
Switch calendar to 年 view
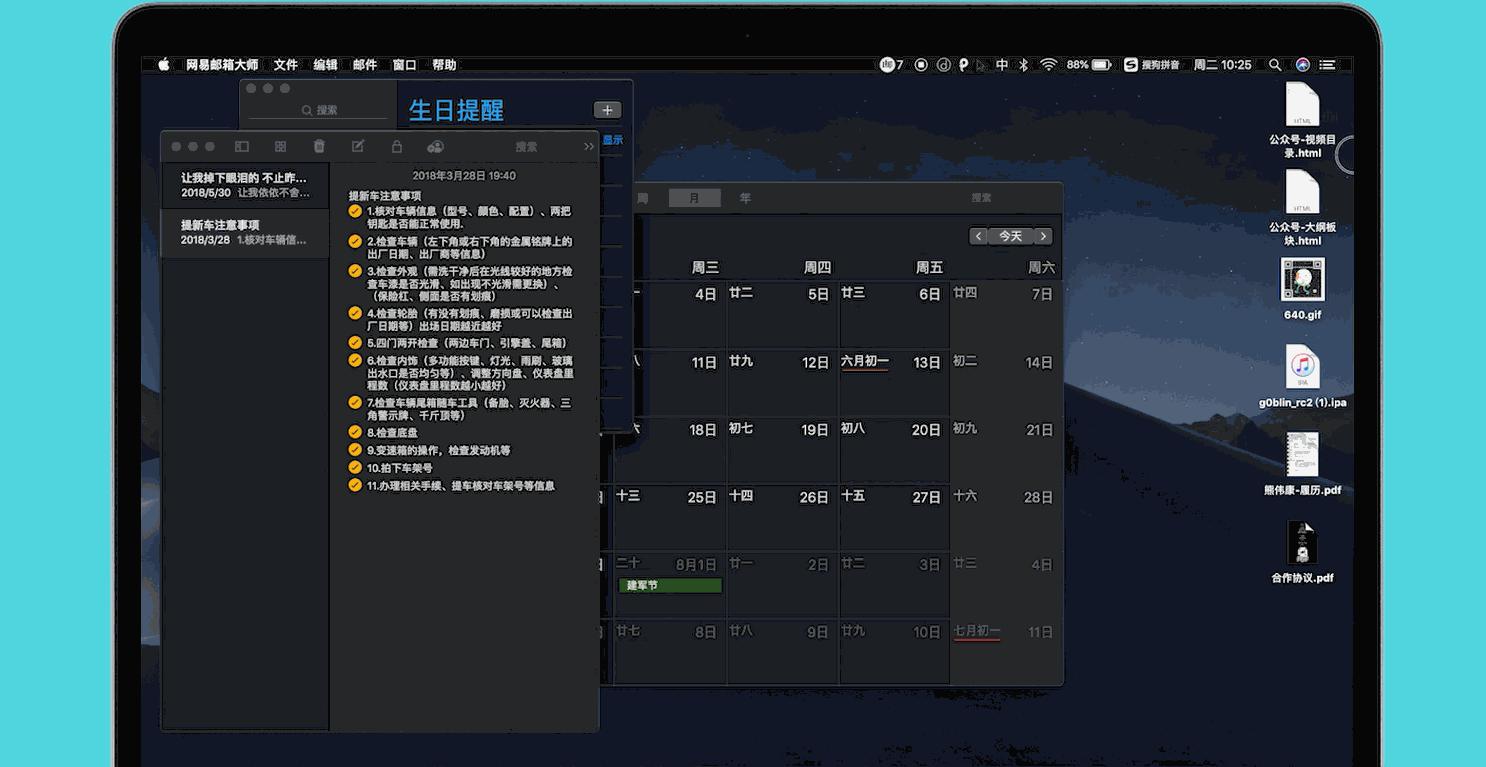tap(746, 197)
